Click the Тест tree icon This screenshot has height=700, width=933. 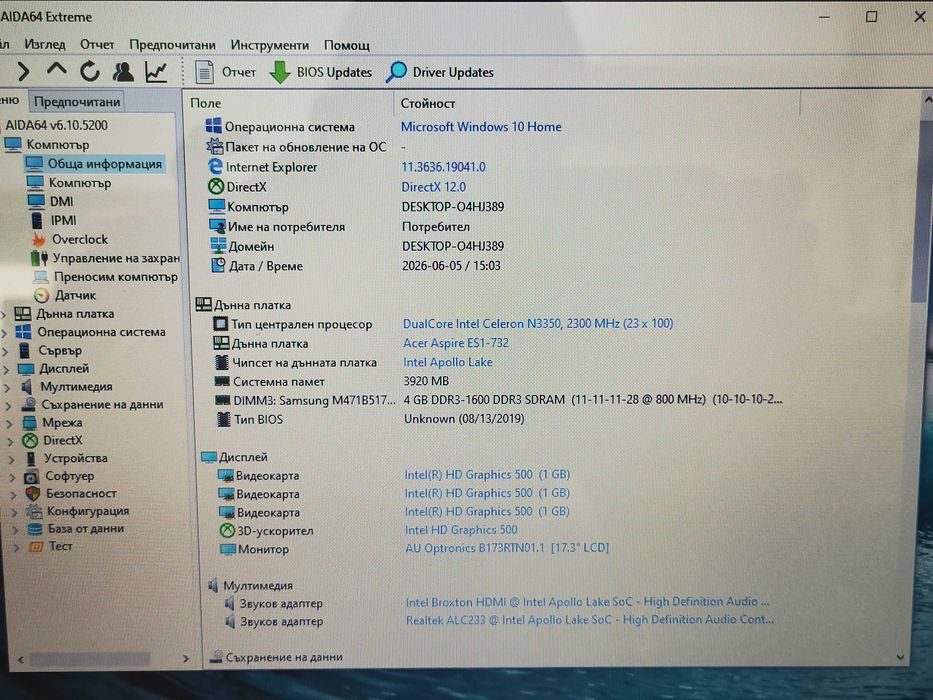pyautogui.click(x=36, y=546)
